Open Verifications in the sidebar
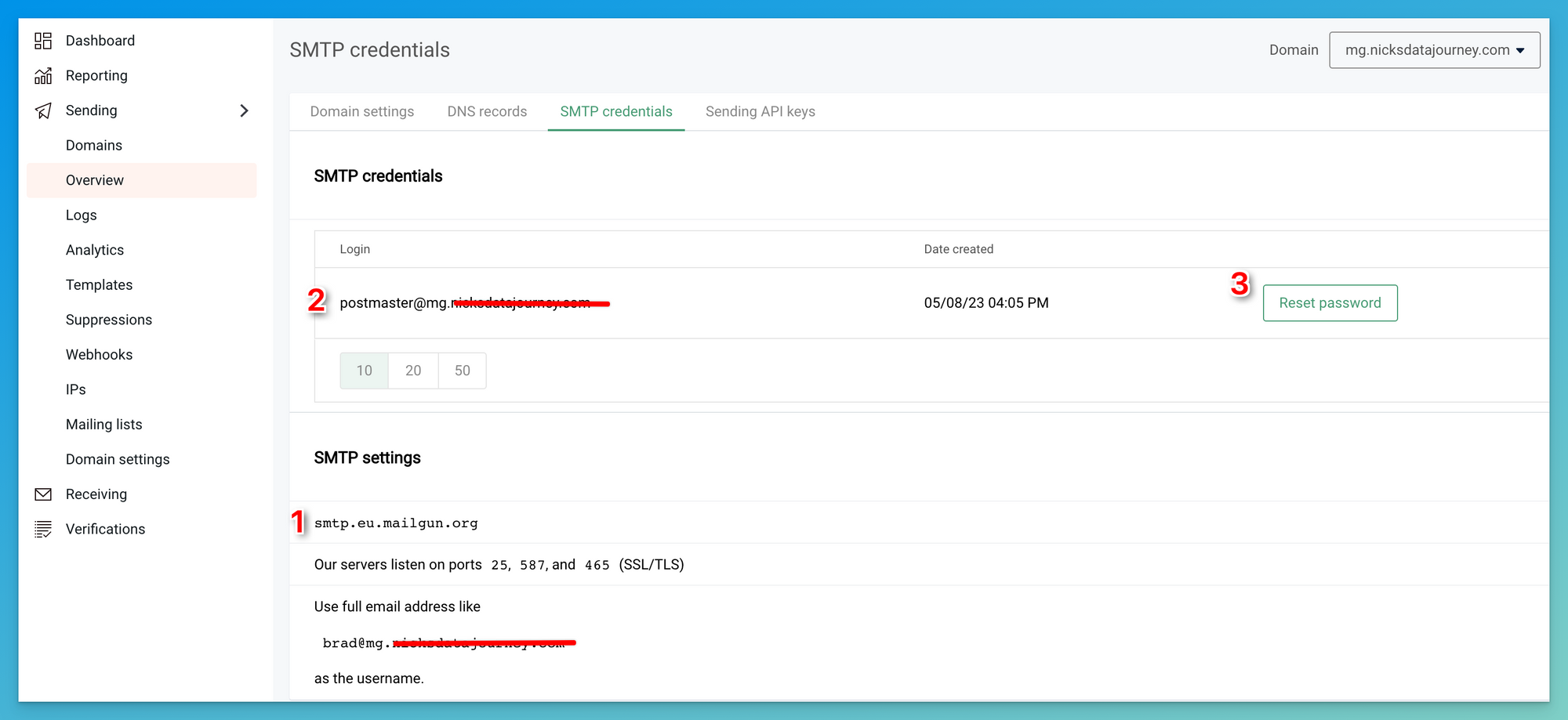This screenshot has height=720, width=1568. pos(106,529)
